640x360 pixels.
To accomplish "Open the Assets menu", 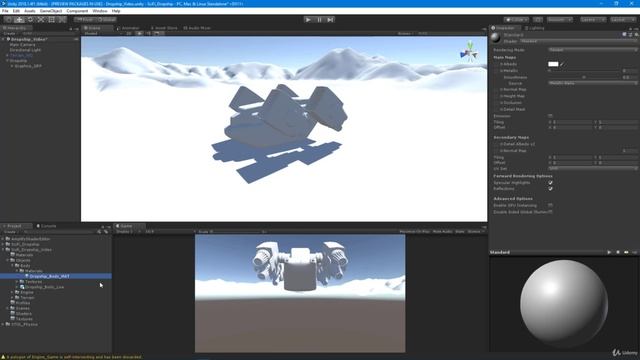I will pos(30,11).
